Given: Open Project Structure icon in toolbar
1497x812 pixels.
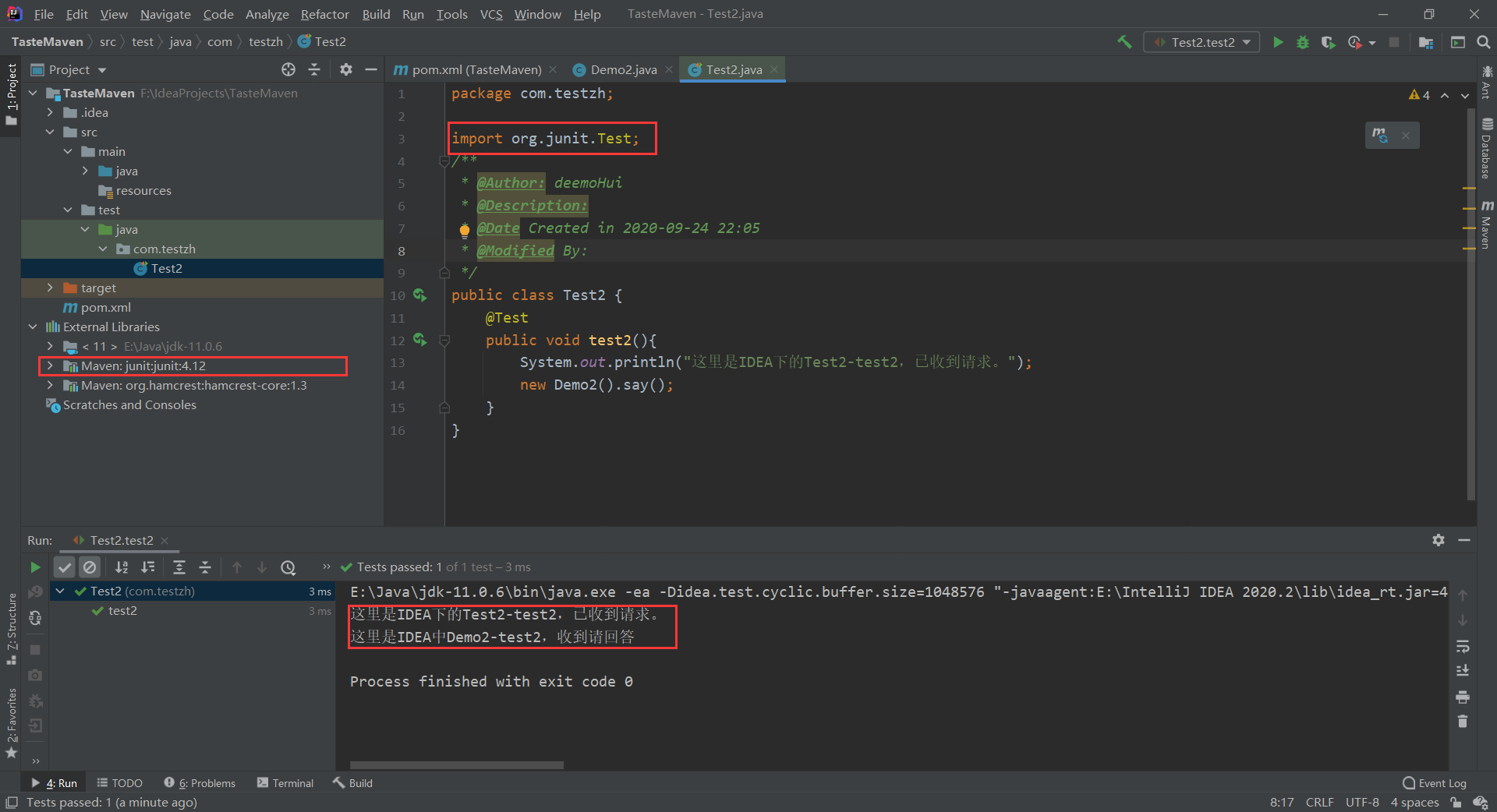Looking at the screenshot, I should [x=1426, y=42].
